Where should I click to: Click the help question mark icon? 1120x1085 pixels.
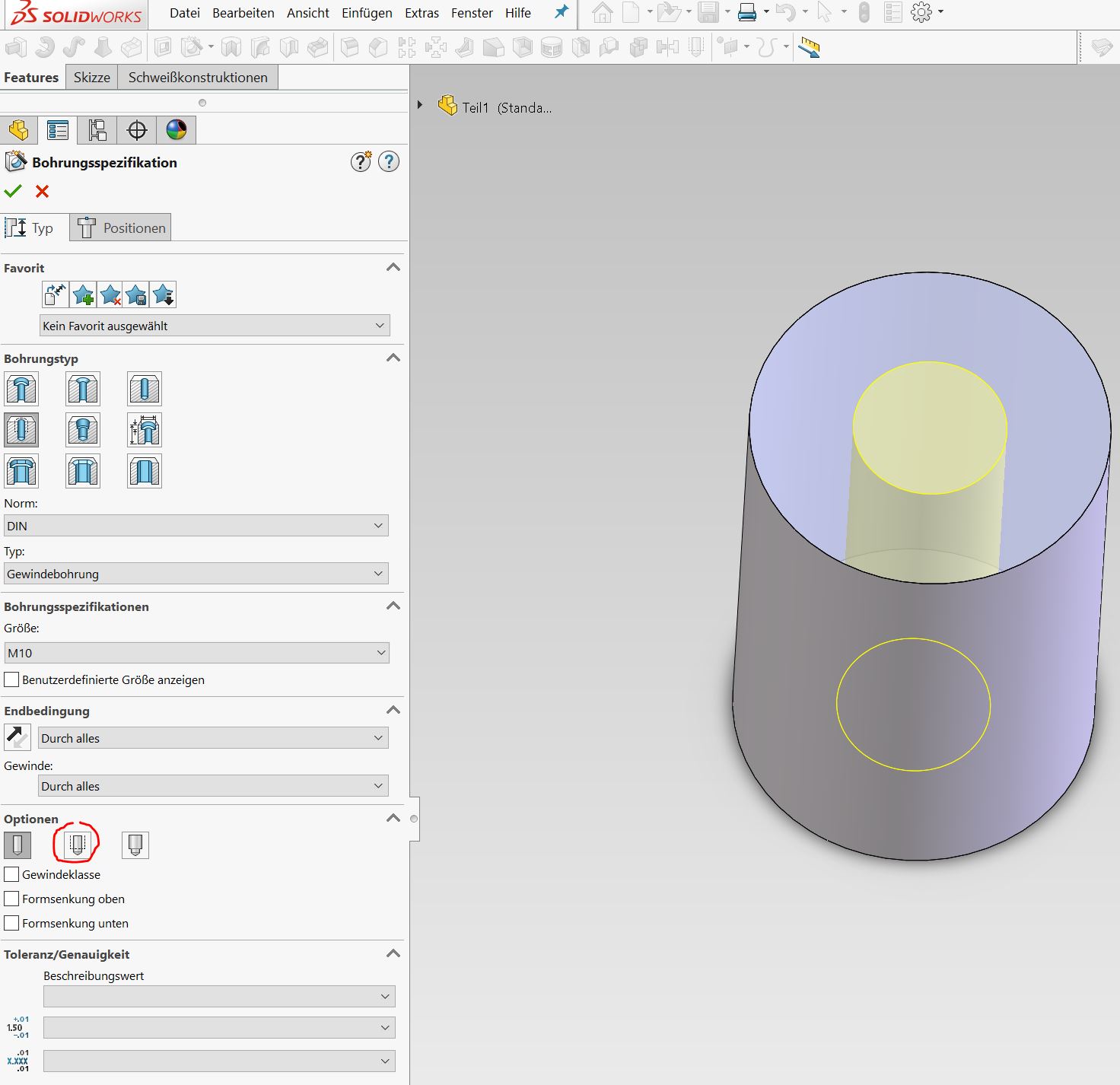pos(389,162)
